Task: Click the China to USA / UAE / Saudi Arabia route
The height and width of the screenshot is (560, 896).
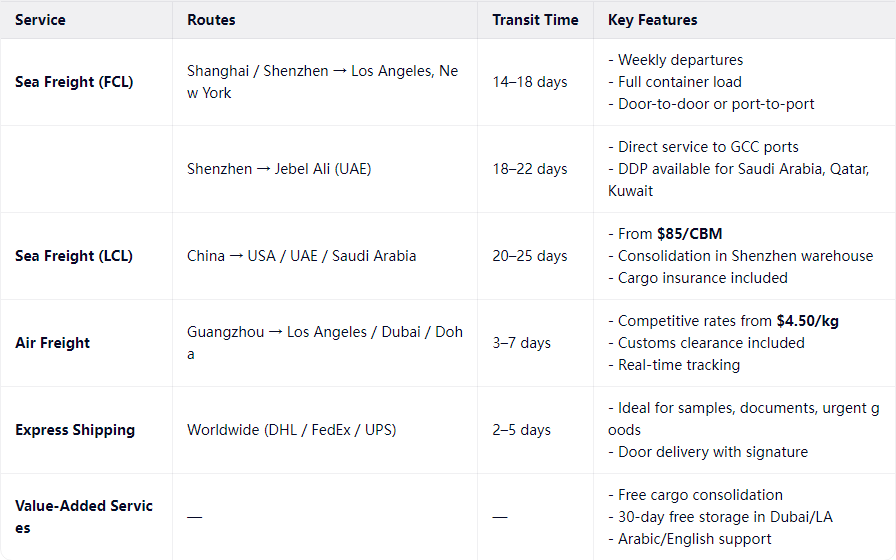Action: [301, 256]
